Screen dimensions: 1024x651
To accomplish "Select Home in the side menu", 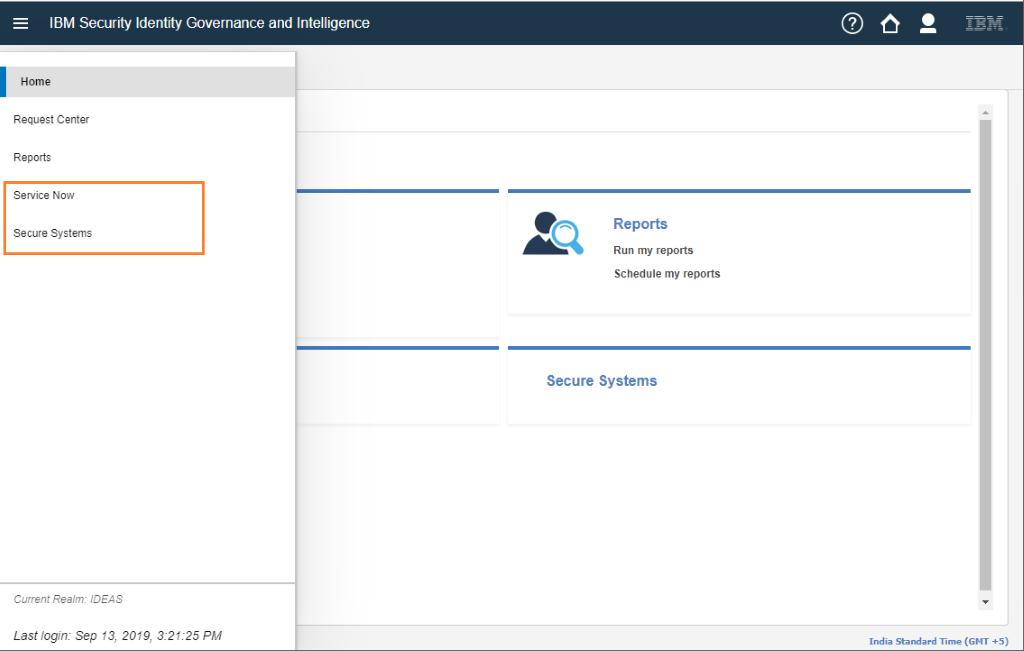I will tap(148, 82).
